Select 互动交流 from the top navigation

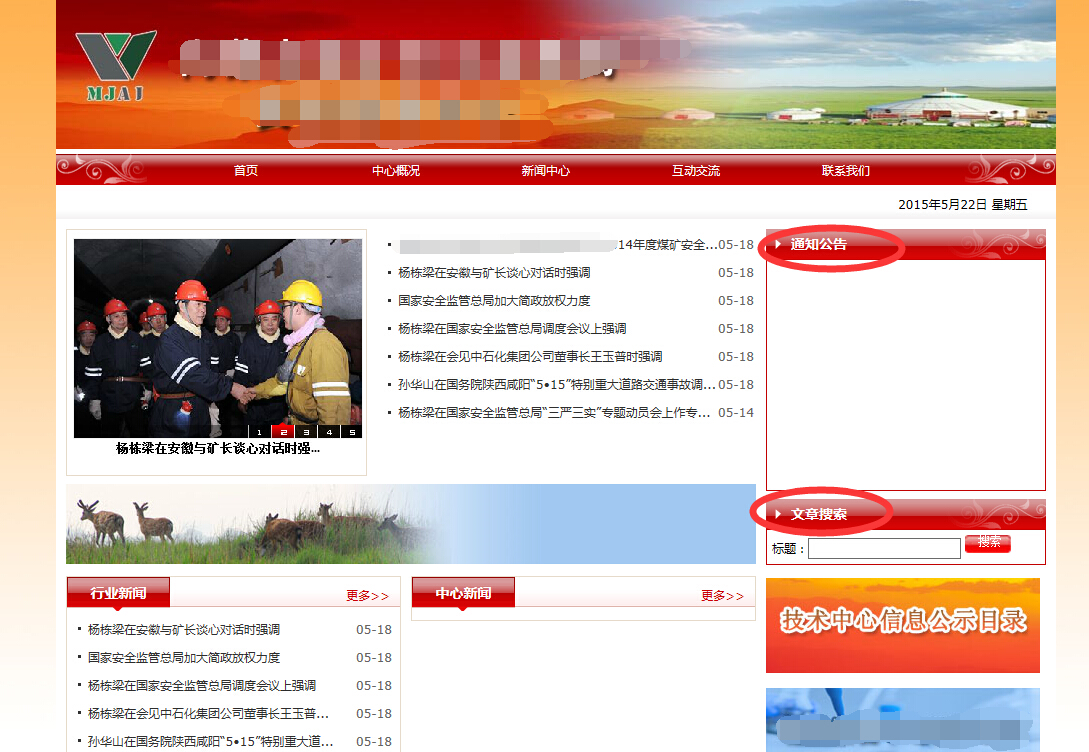coord(696,171)
